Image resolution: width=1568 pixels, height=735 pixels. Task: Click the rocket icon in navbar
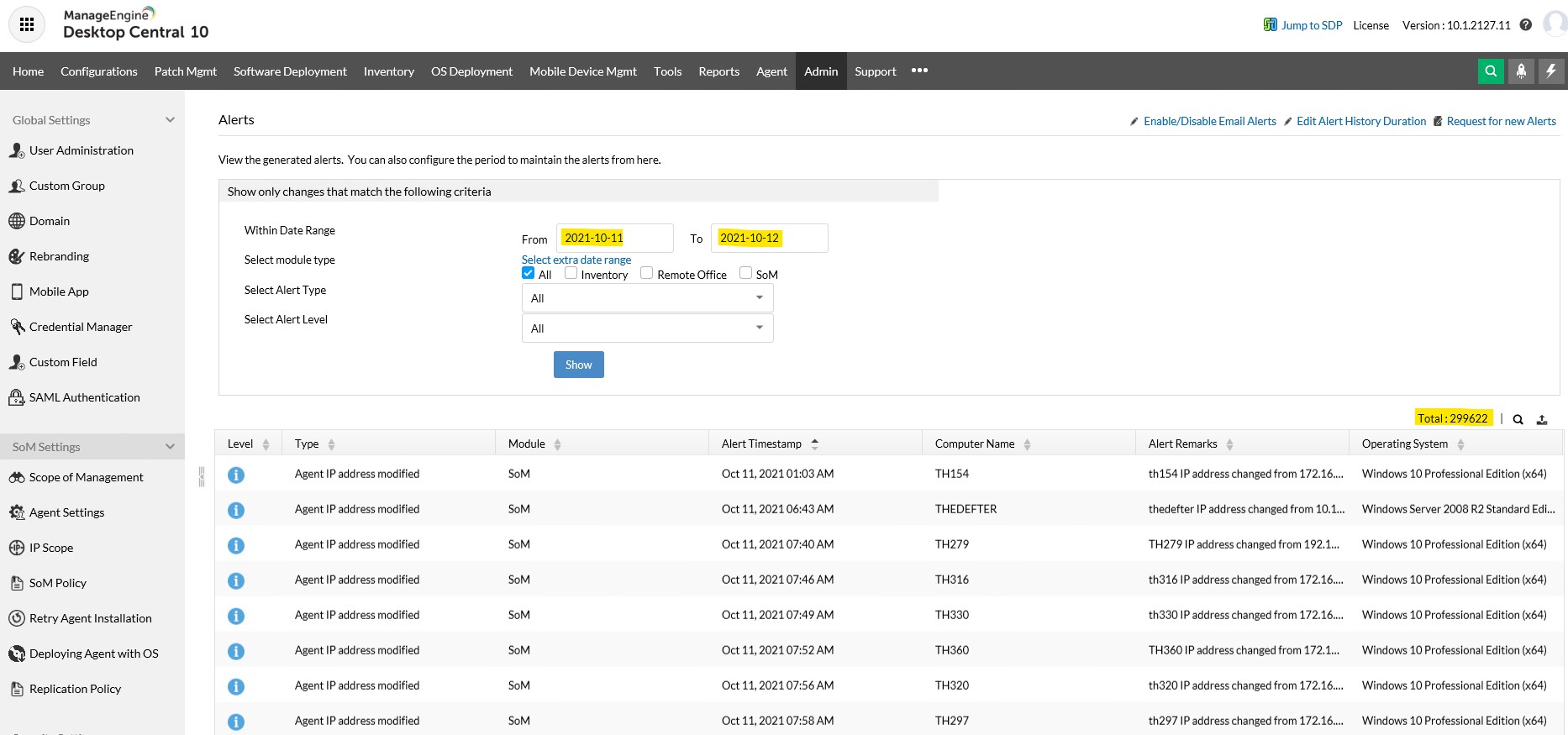click(1521, 71)
